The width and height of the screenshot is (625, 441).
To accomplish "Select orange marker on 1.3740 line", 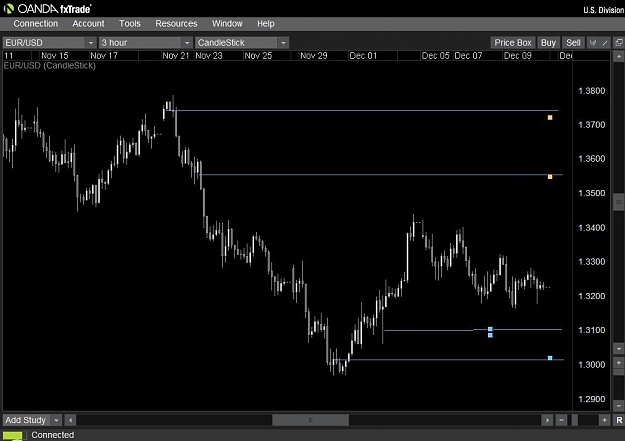I will [x=550, y=118].
